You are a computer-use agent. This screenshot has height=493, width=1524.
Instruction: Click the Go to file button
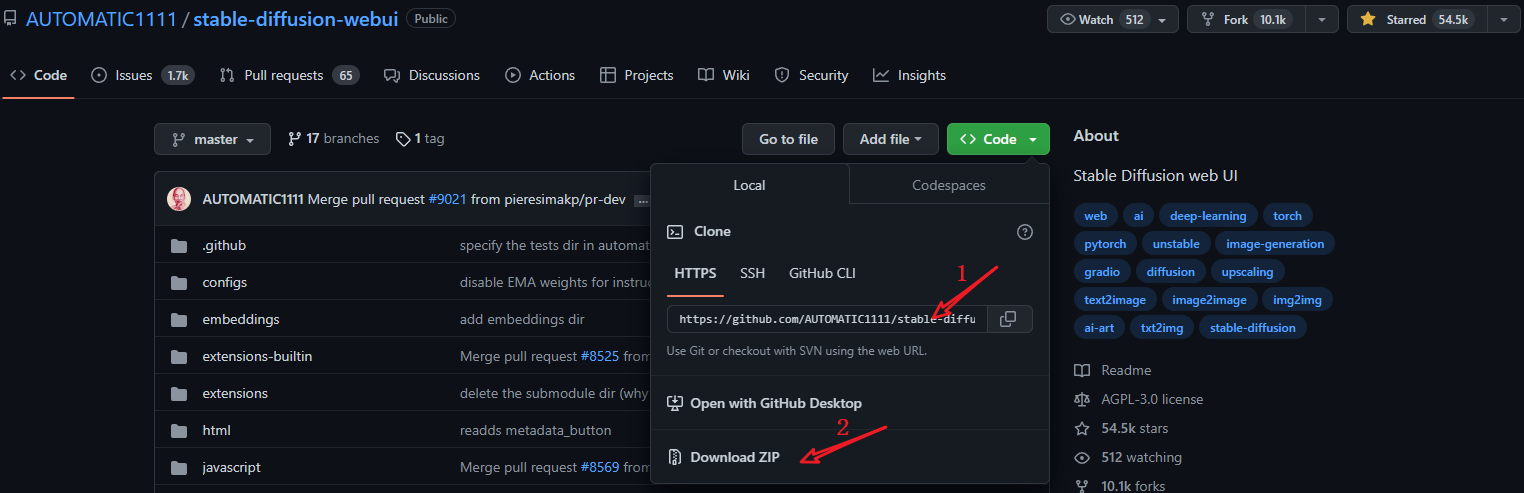click(x=788, y=139)
